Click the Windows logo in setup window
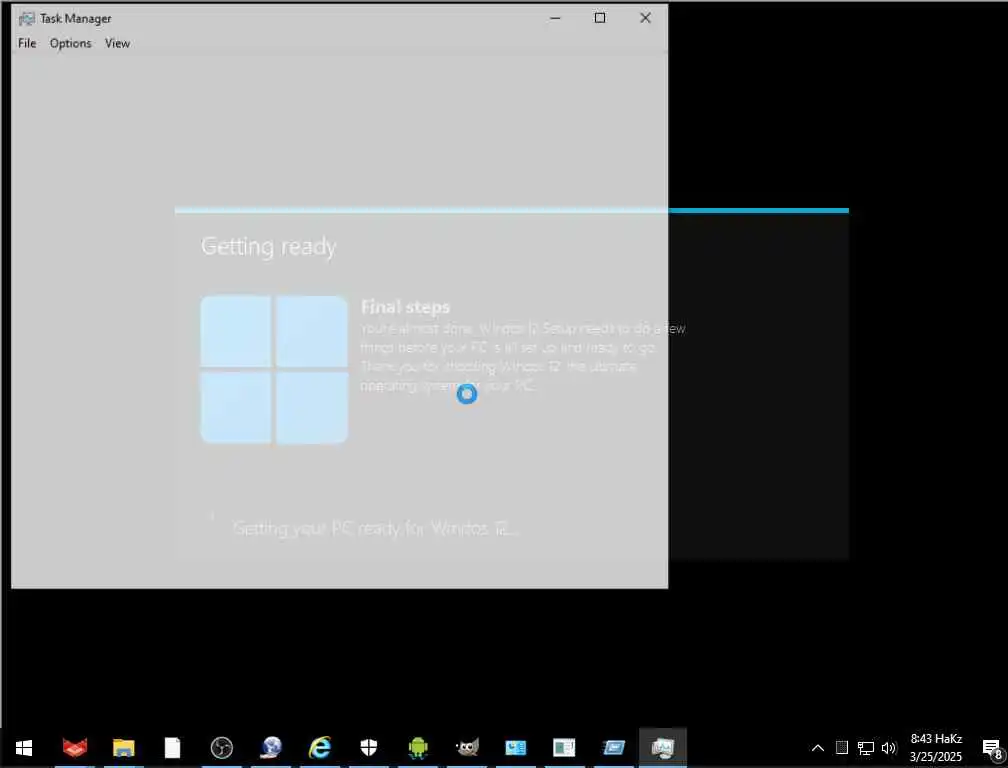This screenshot has height=768, width=1008. pyautogui.click(x=274, y=370)
